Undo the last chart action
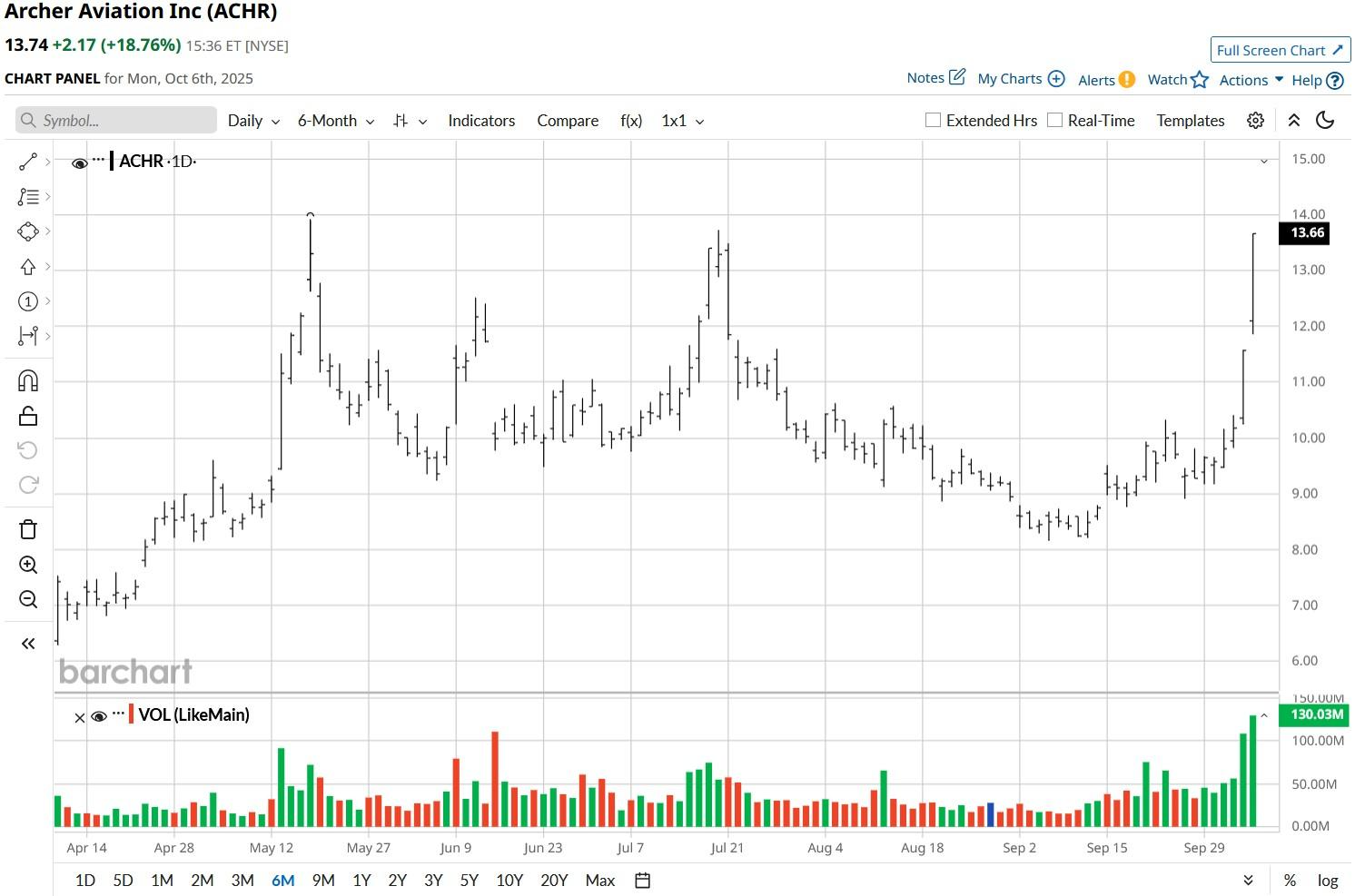Image resolution: width=1355 pixels, height=896 pixels. [x=28, y=450]
